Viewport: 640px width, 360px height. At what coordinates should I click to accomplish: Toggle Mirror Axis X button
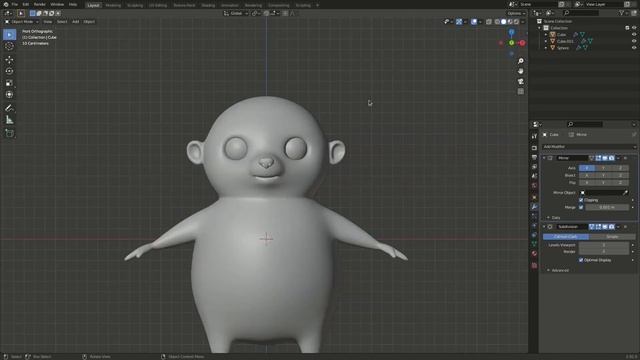pyautogui.click(x=587, y=168)
